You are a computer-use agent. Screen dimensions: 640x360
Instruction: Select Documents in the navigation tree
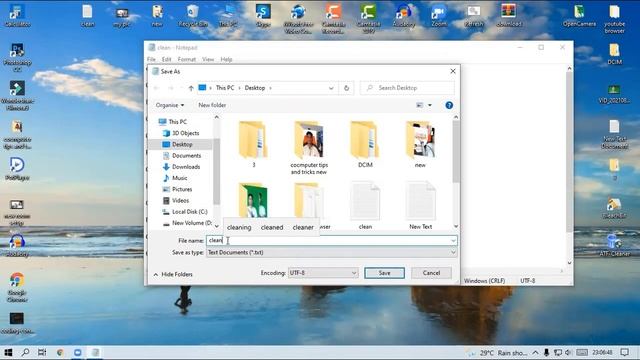[x=187, y=156]
